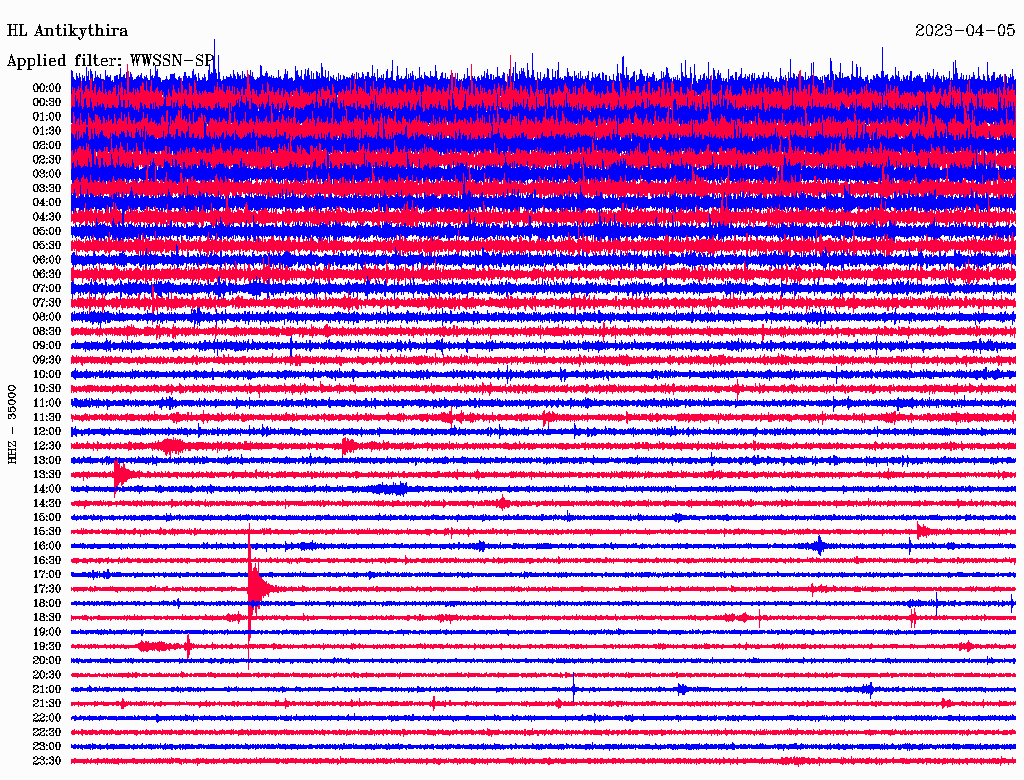1024x780 pixels.
Task: Select the 10:00 time label
Action: [x=47, y=374]
